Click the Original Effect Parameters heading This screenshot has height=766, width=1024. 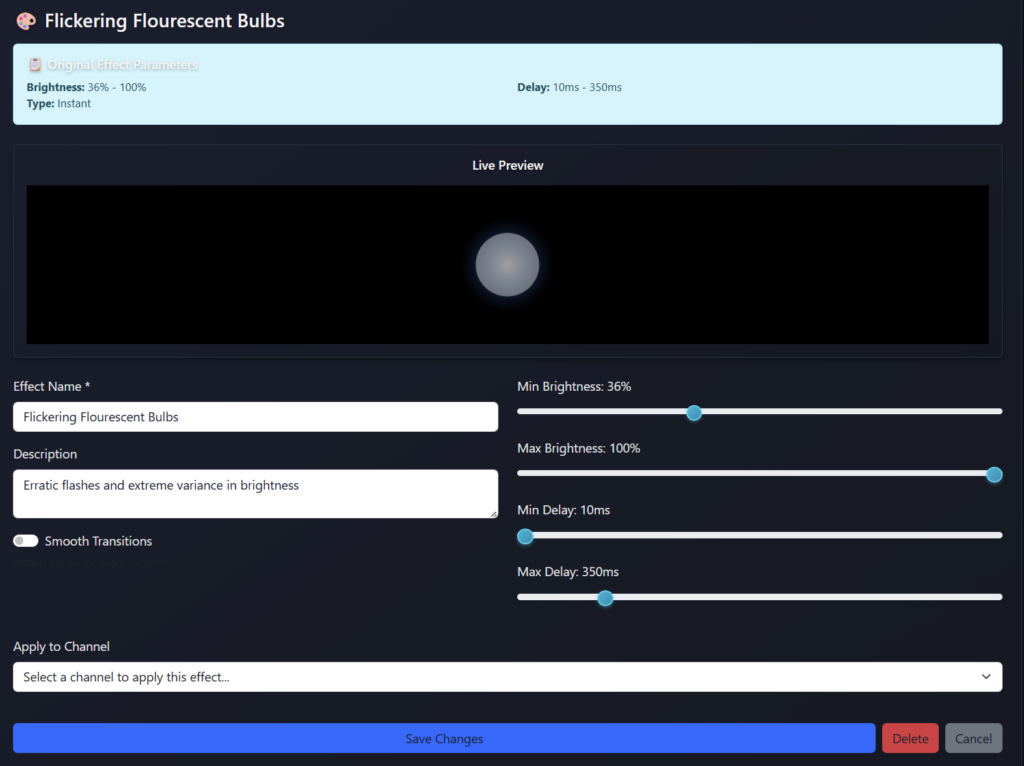pyautogui.click(x=122, y=65)
